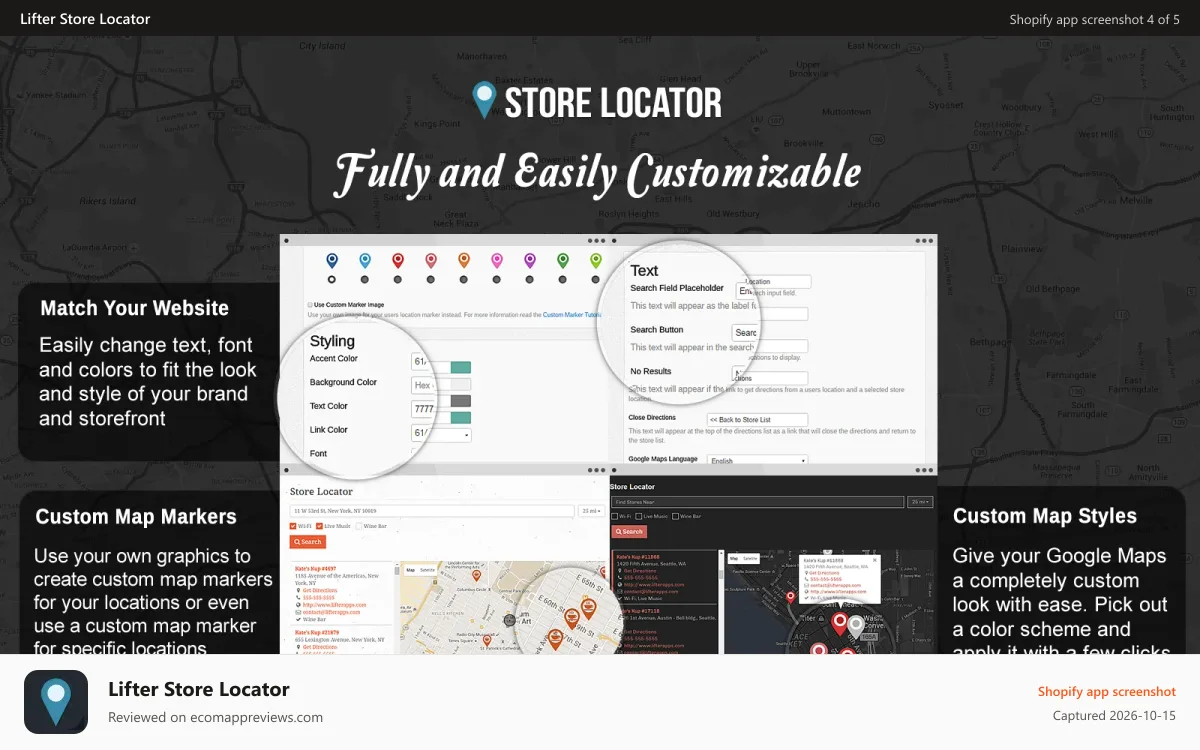Click the Back to Store List text field
Viewport: 1200px width, 750px height.
tap(757, 419)
